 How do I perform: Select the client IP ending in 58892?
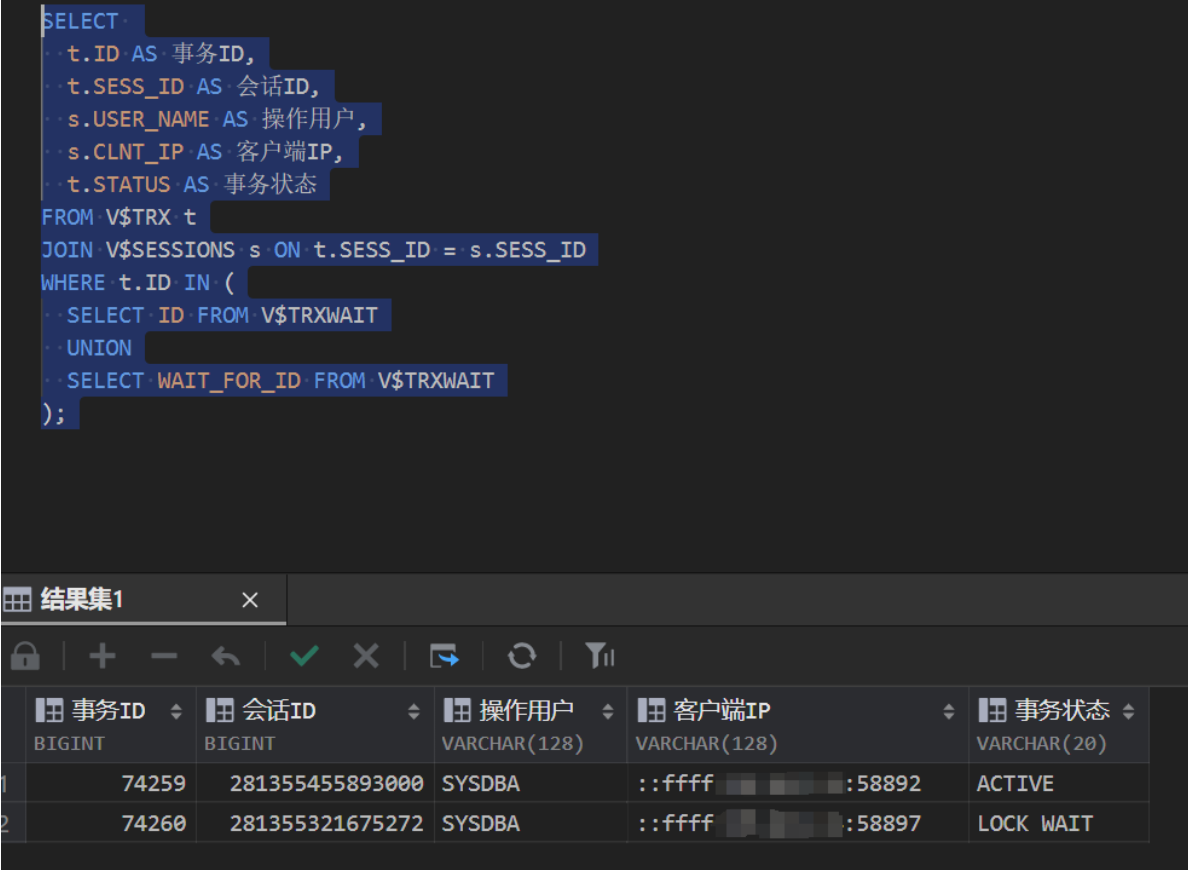click(x=798, y=783)
